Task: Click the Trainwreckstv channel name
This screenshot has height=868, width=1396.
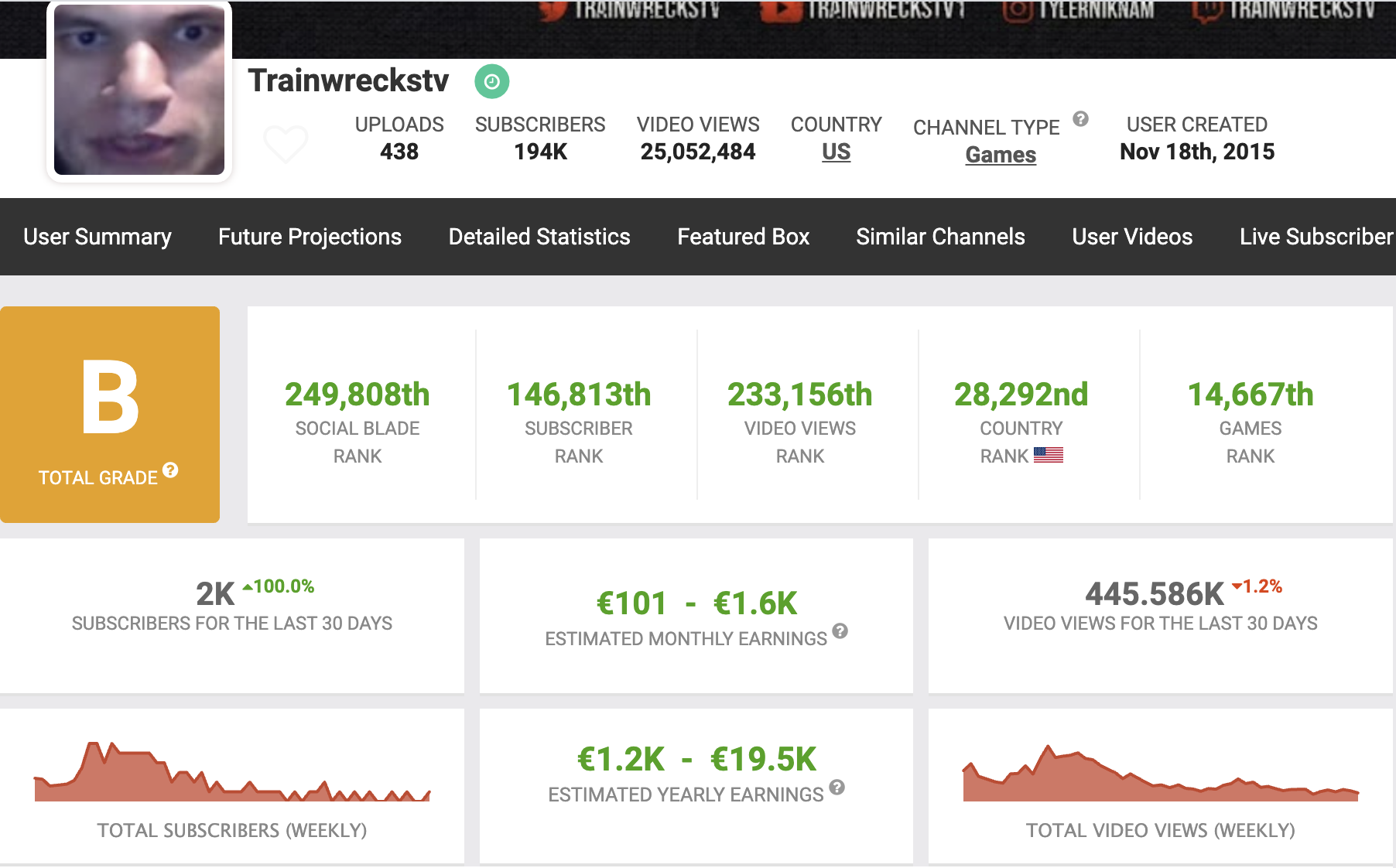Action: tap(348, 80)
